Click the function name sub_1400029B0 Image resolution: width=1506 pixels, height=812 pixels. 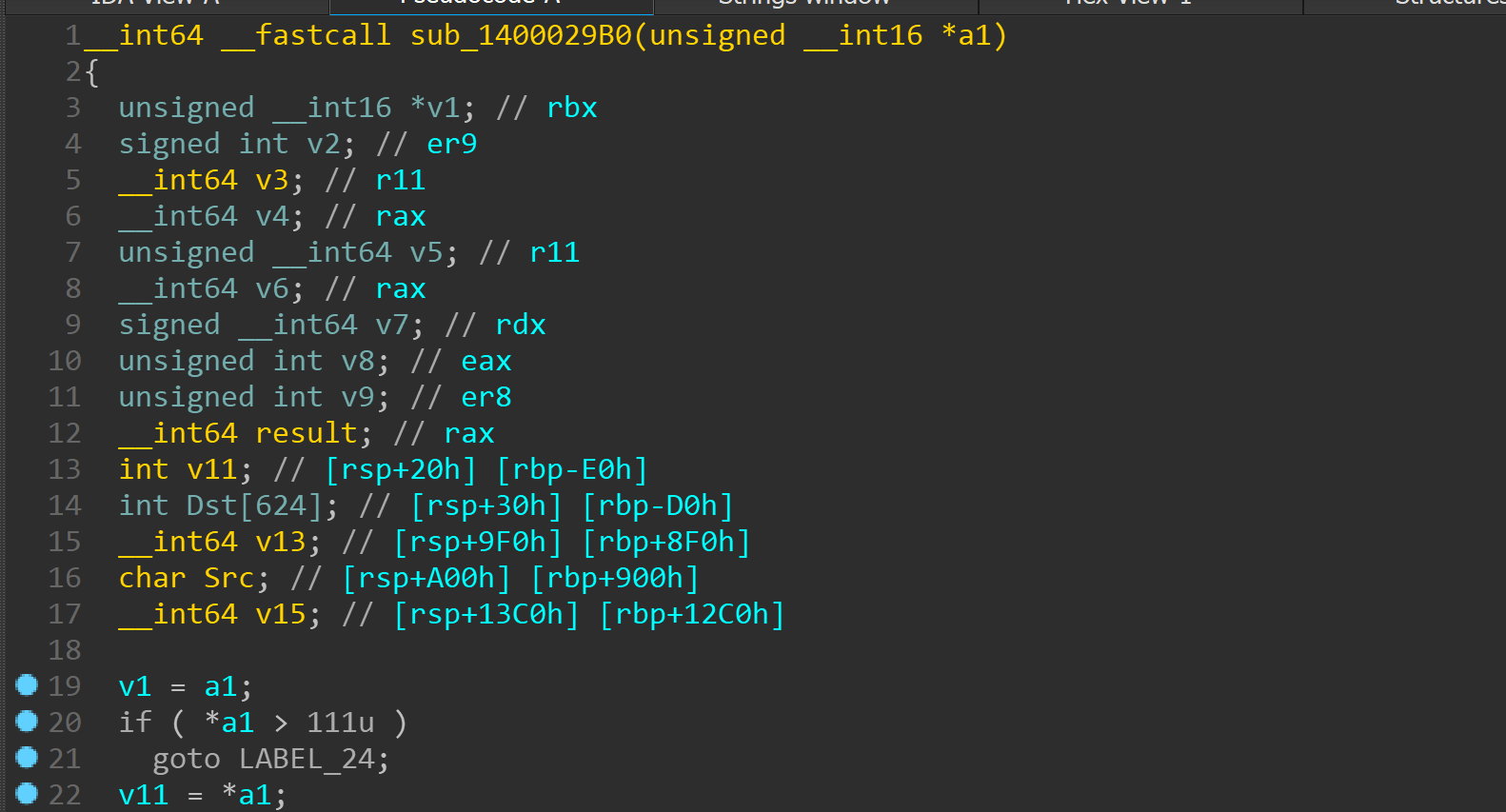(x=521, y=36)
